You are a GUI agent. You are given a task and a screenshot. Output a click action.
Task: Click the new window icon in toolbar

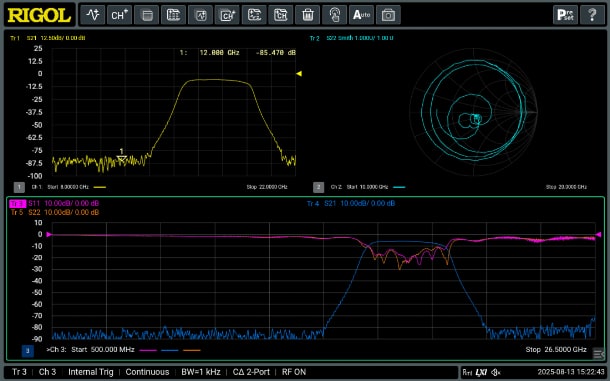coord(146,15)
